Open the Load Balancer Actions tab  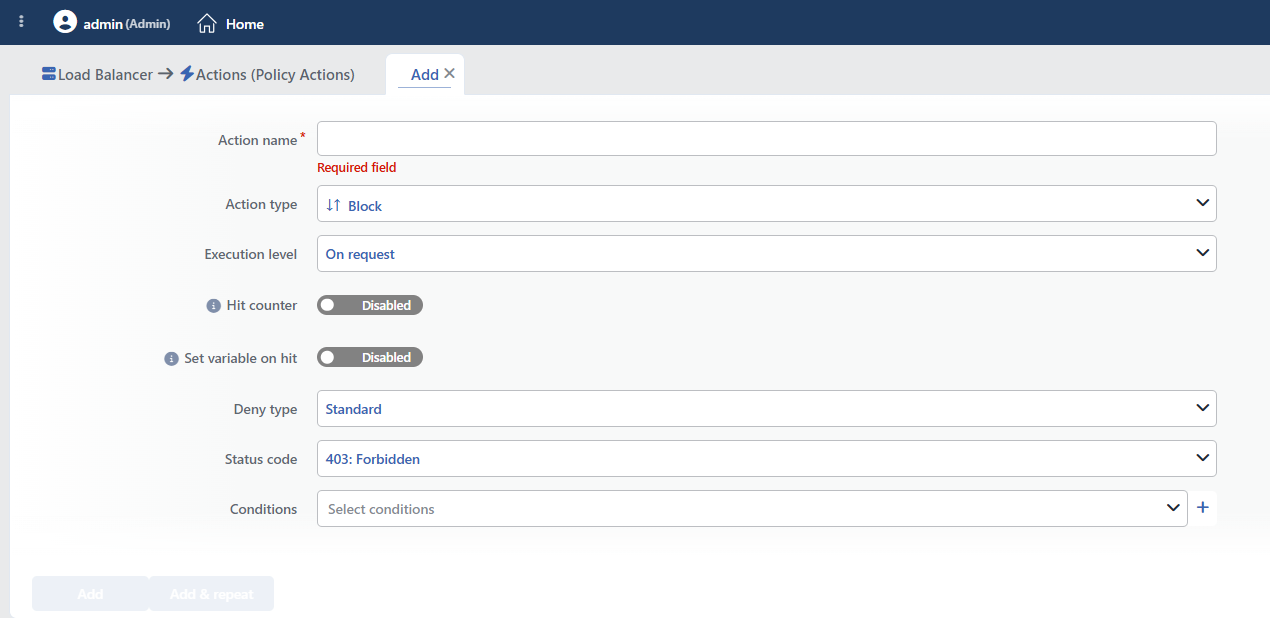pyautogui.click(x=198, y=74)
